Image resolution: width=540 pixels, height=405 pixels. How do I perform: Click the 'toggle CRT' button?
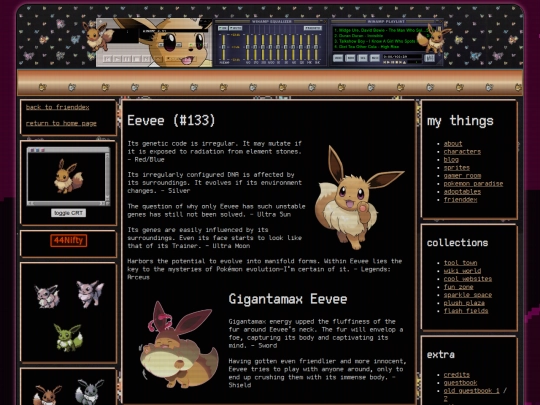point(69,213)
